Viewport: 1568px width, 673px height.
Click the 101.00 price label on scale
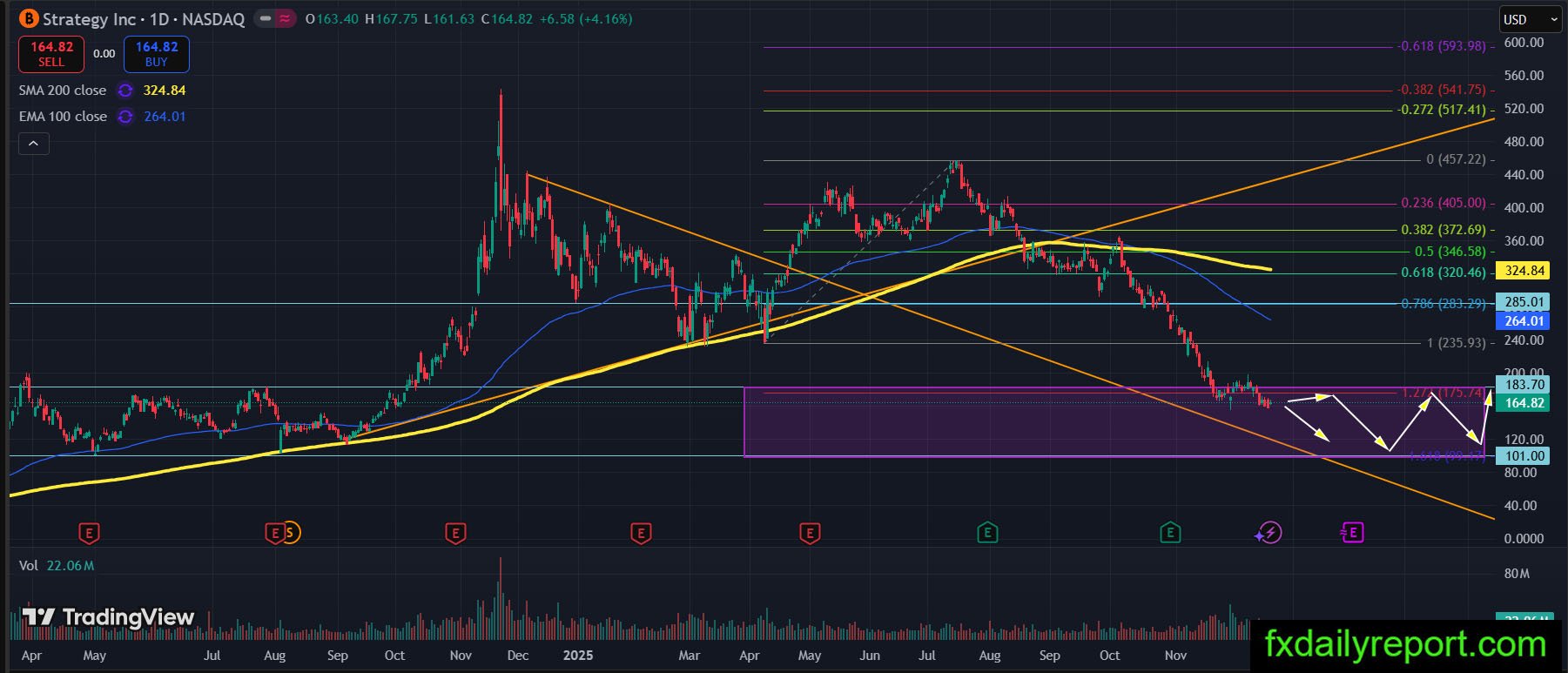click(x=1524, y=455)
